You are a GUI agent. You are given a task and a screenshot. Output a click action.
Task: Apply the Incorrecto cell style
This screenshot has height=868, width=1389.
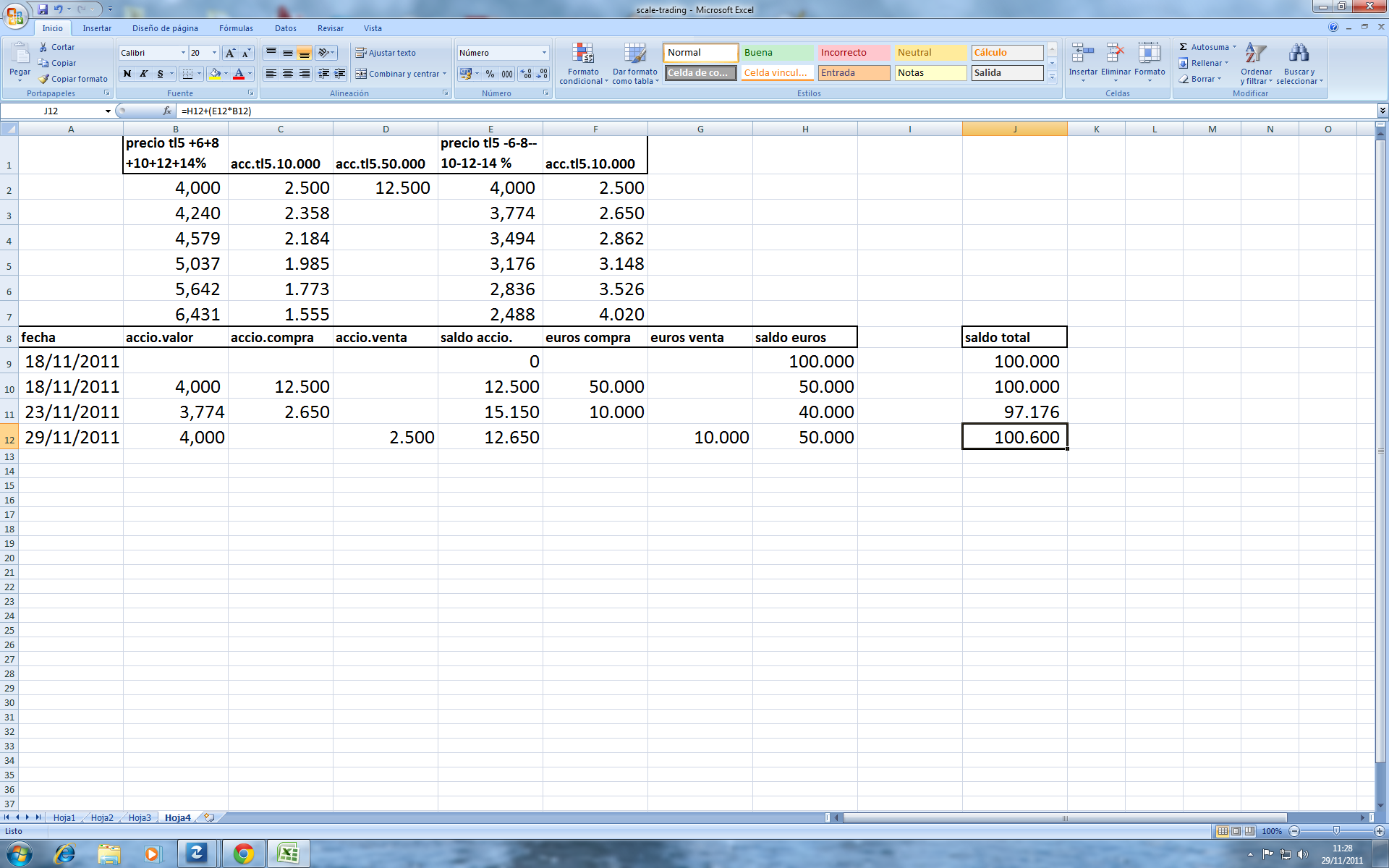(854, 53)
